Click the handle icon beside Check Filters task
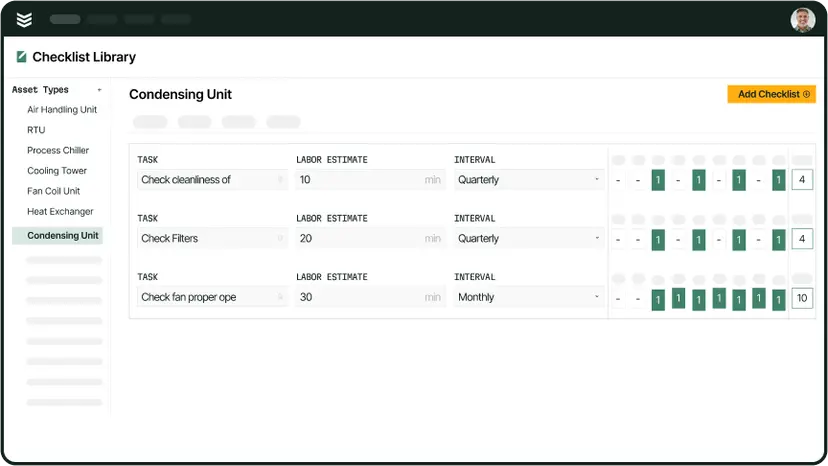The image size is (828, 466). (x=280, y=239)
